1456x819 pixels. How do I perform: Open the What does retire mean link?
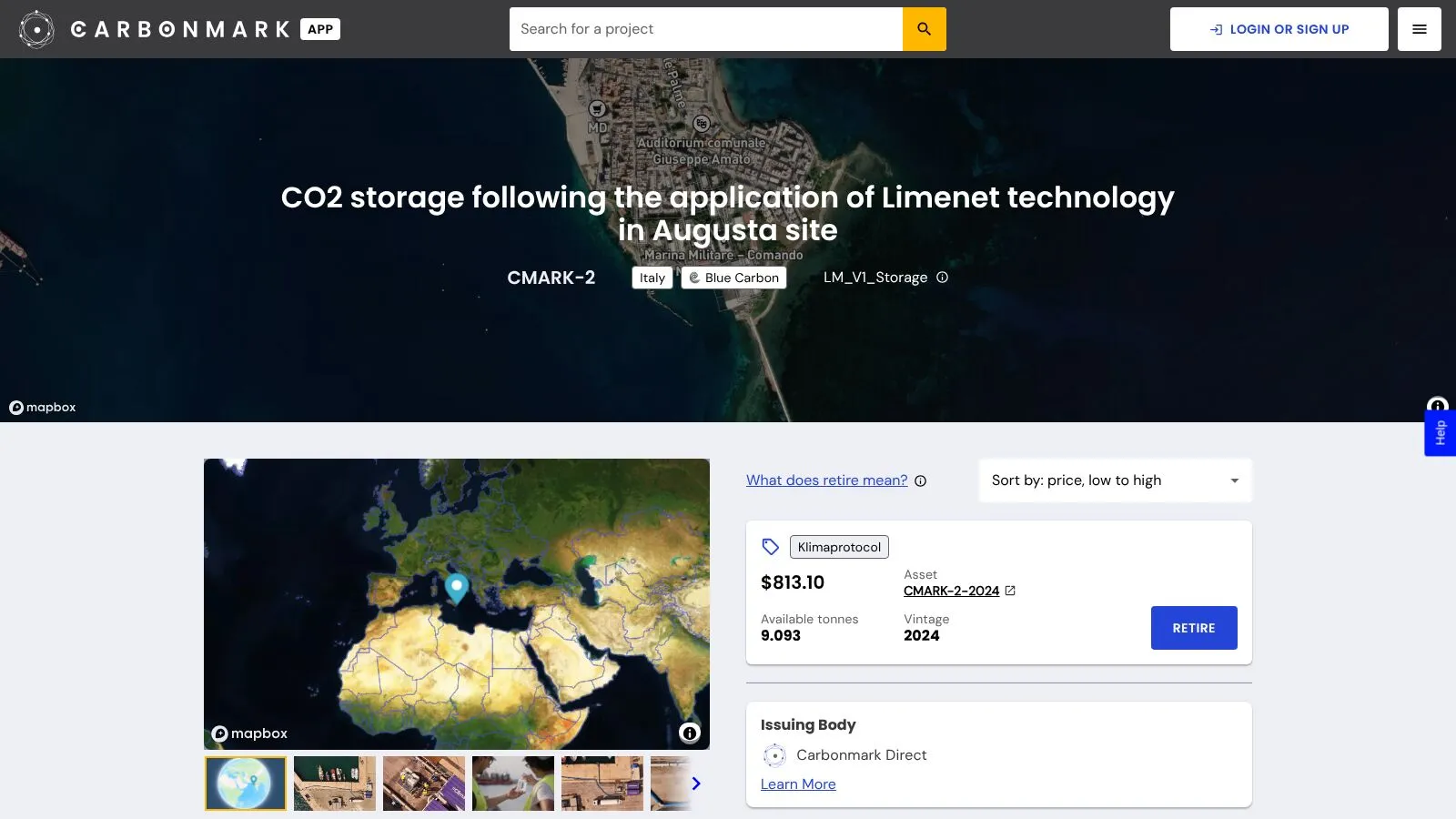click(x=827, y=480)
